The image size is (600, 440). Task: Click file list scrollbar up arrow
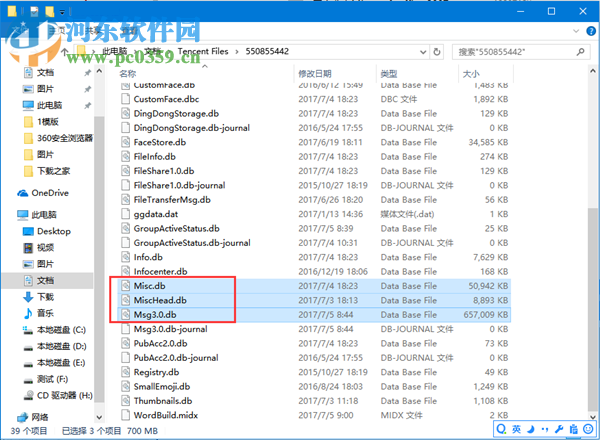coord(593,71)
